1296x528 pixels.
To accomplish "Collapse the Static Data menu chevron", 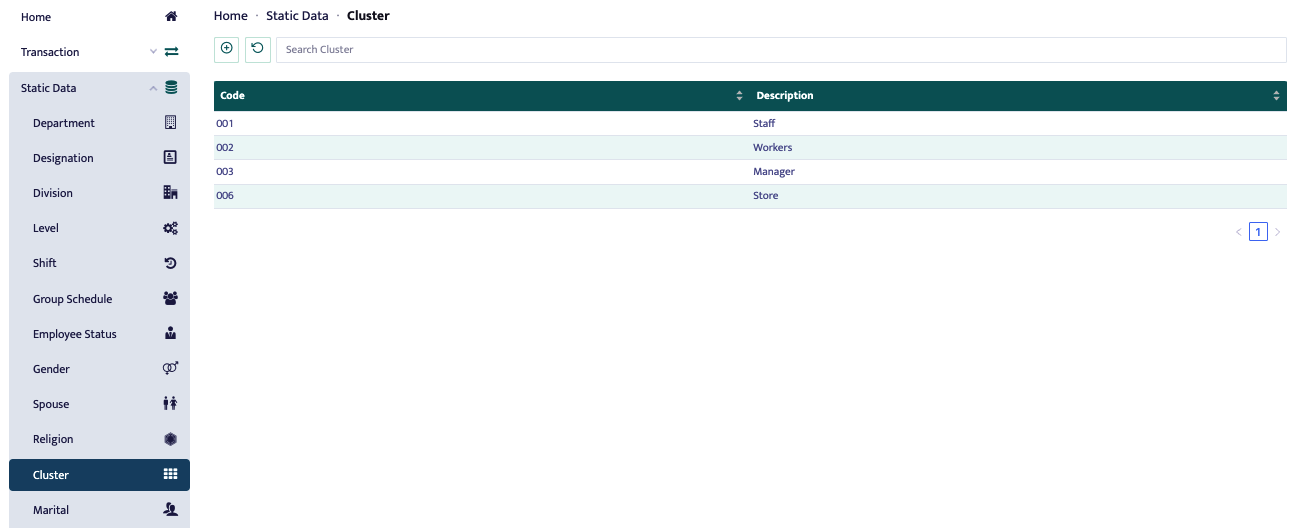I will [153, 88].
